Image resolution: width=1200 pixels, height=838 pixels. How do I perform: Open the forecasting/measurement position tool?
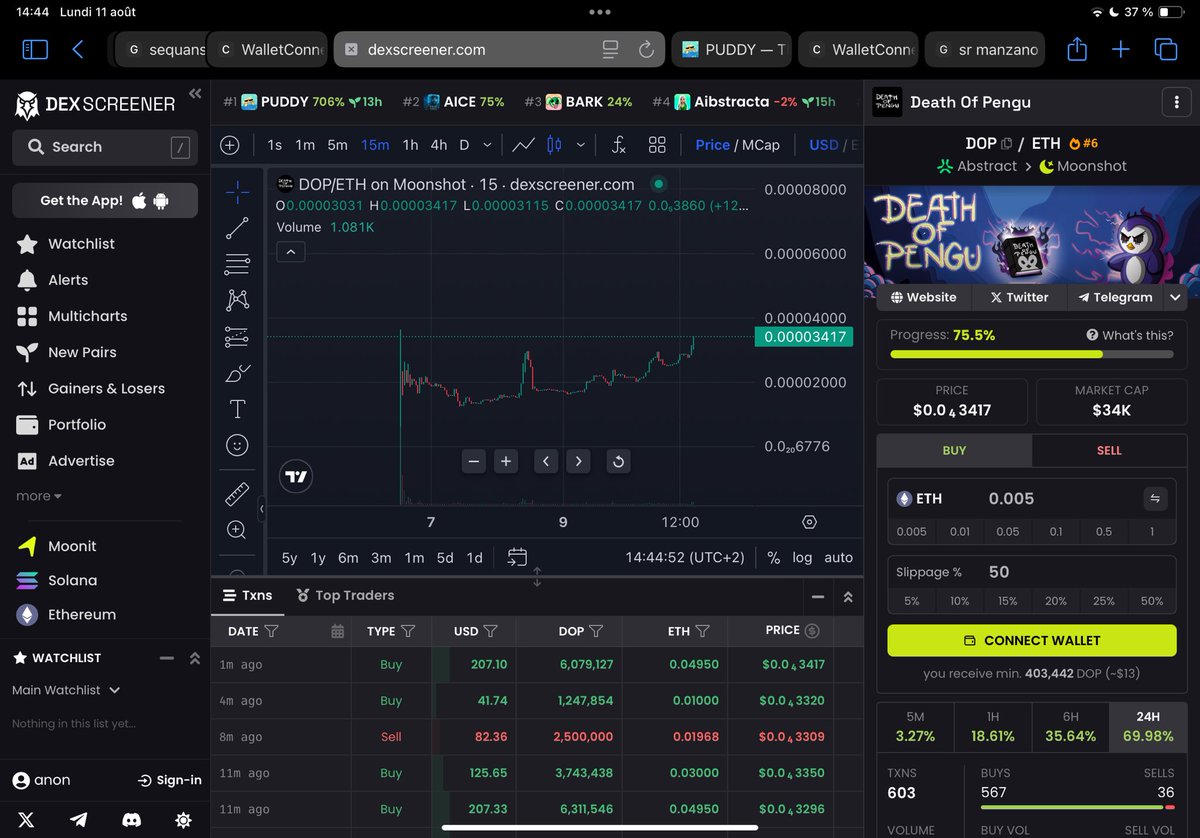[237, 337]
